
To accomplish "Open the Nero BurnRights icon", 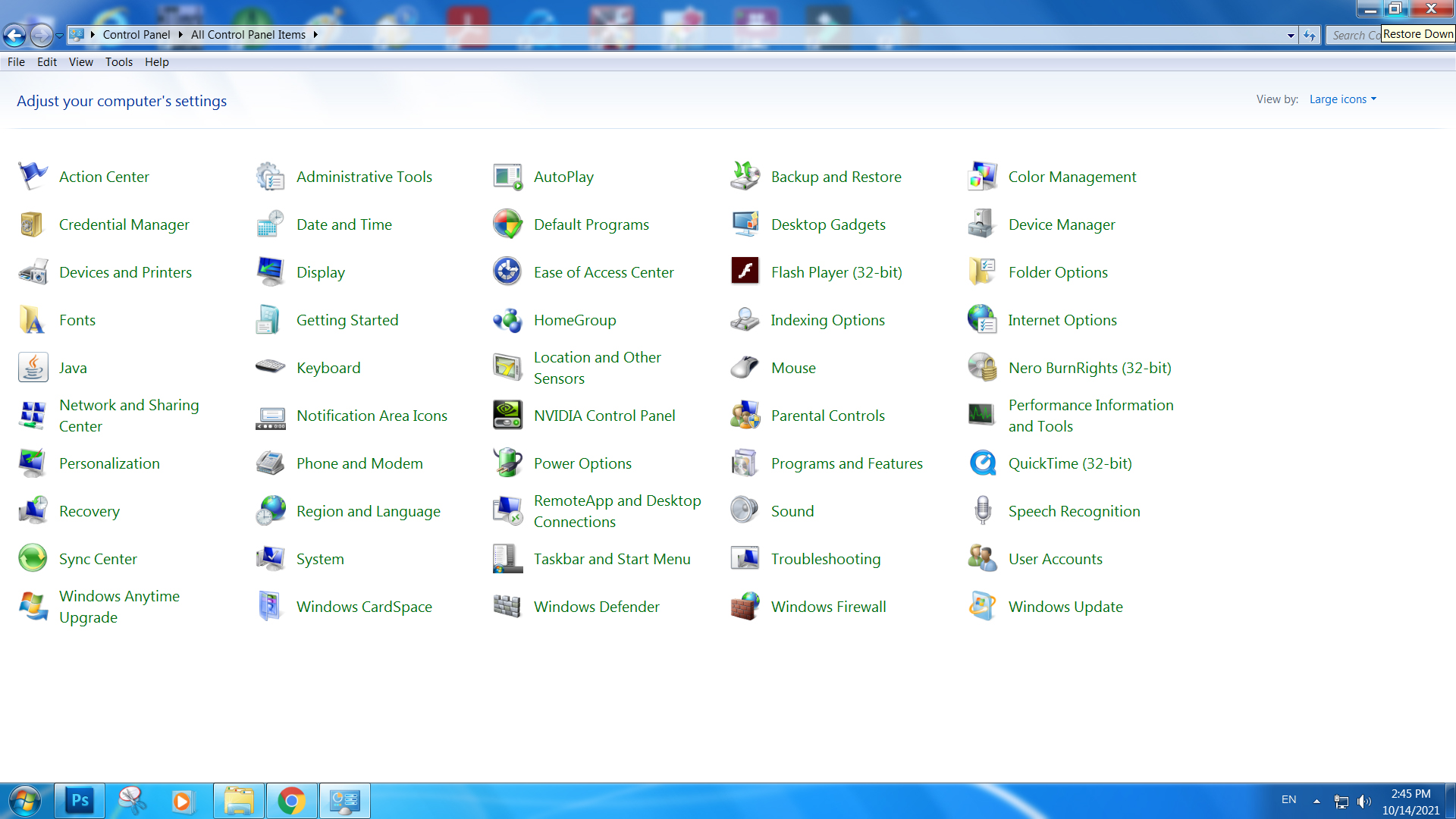I will pyautogui.click(x=983, y=367).
